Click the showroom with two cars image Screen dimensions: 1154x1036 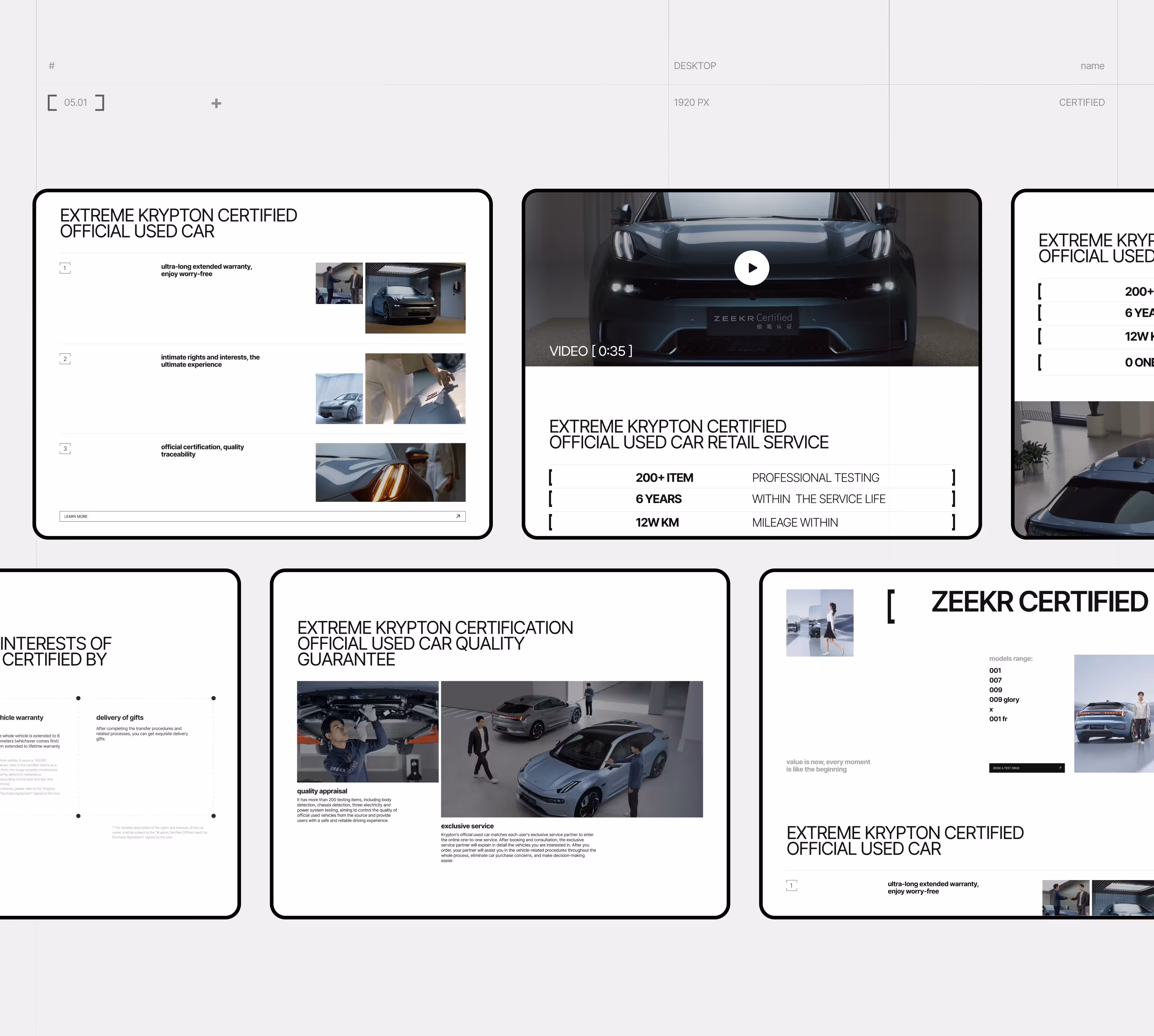click(x=572, y=749)
